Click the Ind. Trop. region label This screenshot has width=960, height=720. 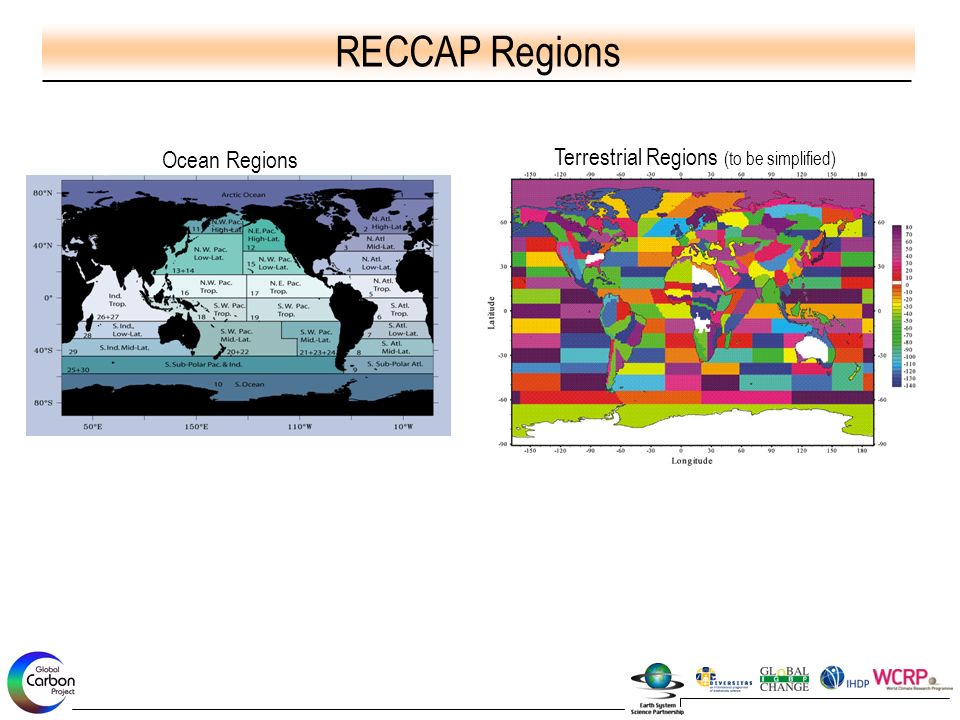click(x=118, y=300)
